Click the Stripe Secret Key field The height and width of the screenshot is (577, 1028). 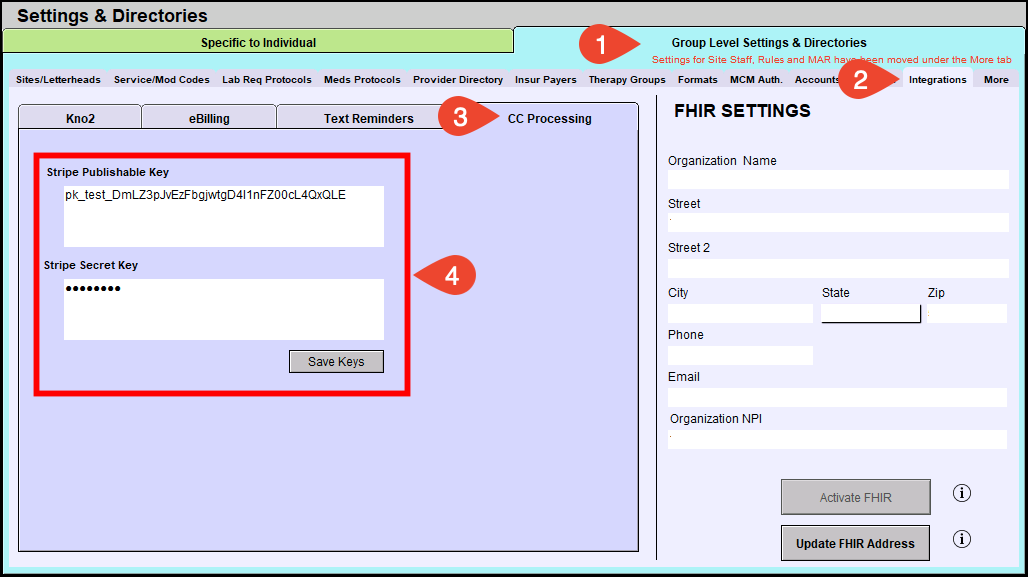(223, 309)
